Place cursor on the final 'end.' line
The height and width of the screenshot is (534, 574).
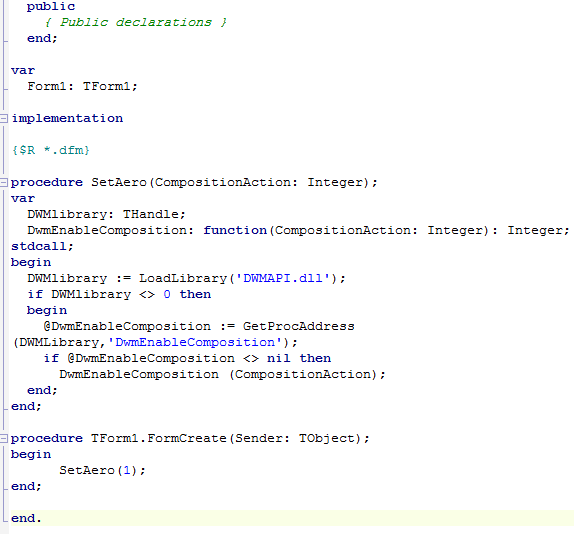[26, 518]
